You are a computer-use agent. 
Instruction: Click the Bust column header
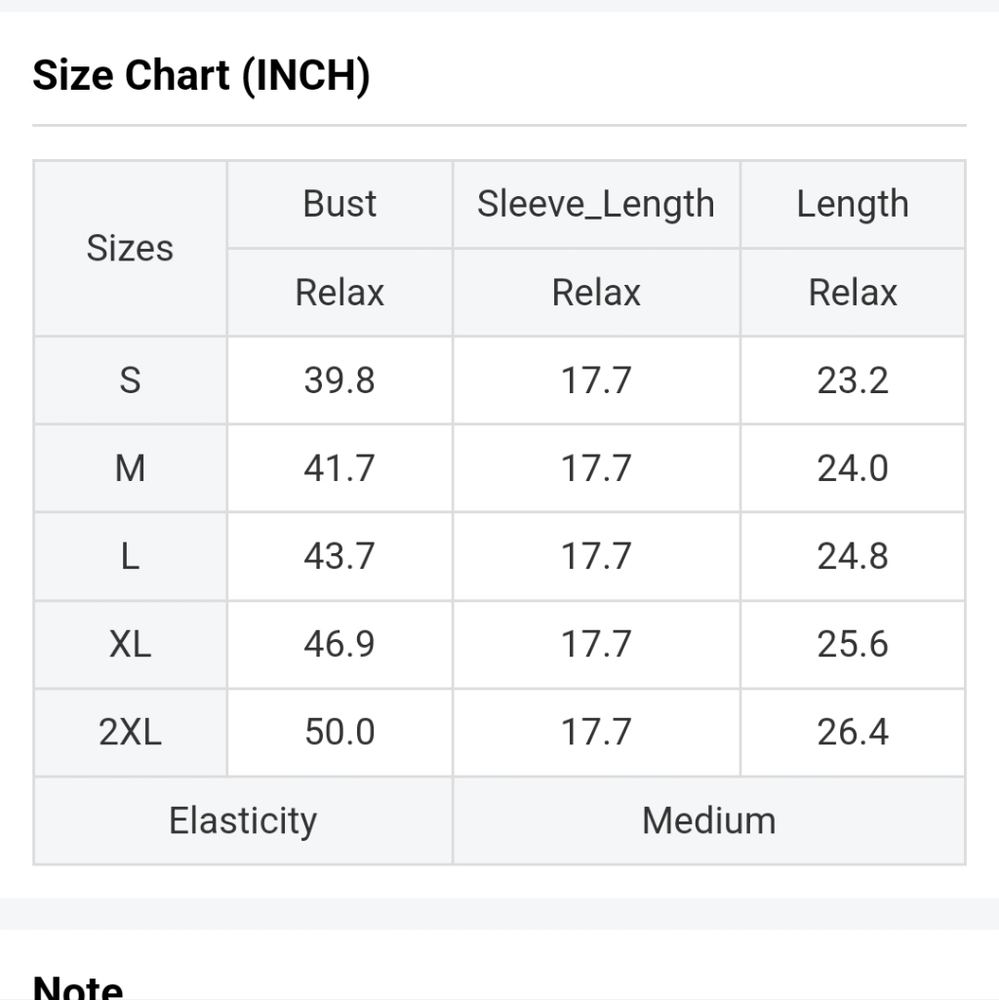(x=339, y=204)
